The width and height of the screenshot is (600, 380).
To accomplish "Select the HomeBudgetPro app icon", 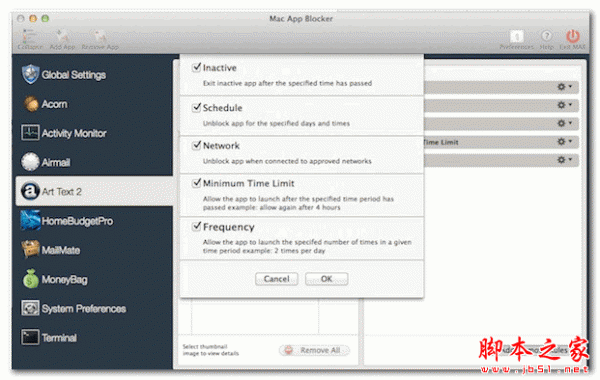I will [x=30, y=220].
